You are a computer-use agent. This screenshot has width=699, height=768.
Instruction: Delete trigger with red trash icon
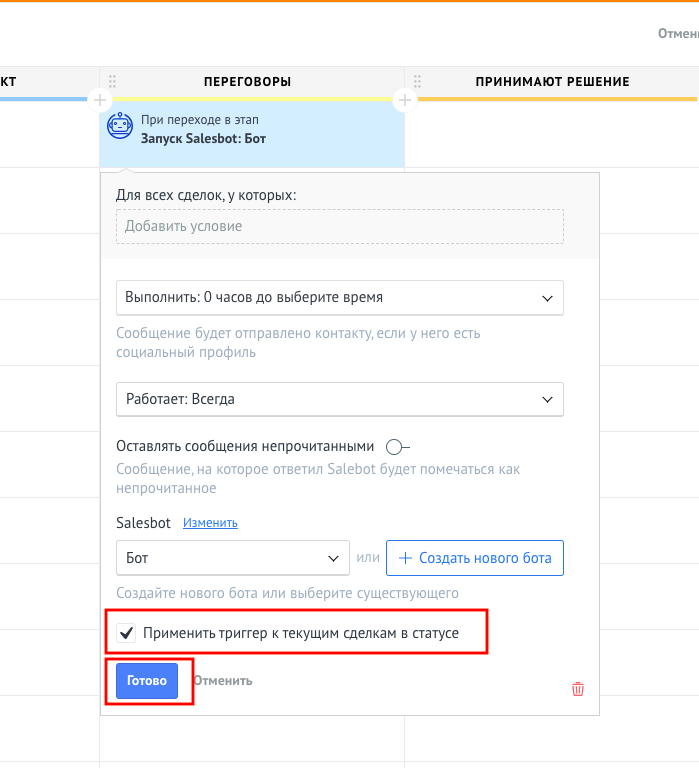click(x=578, y=689)
